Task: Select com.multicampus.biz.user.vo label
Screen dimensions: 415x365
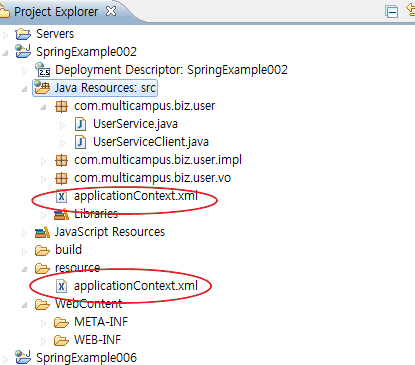Action: [x=153, y=178]
